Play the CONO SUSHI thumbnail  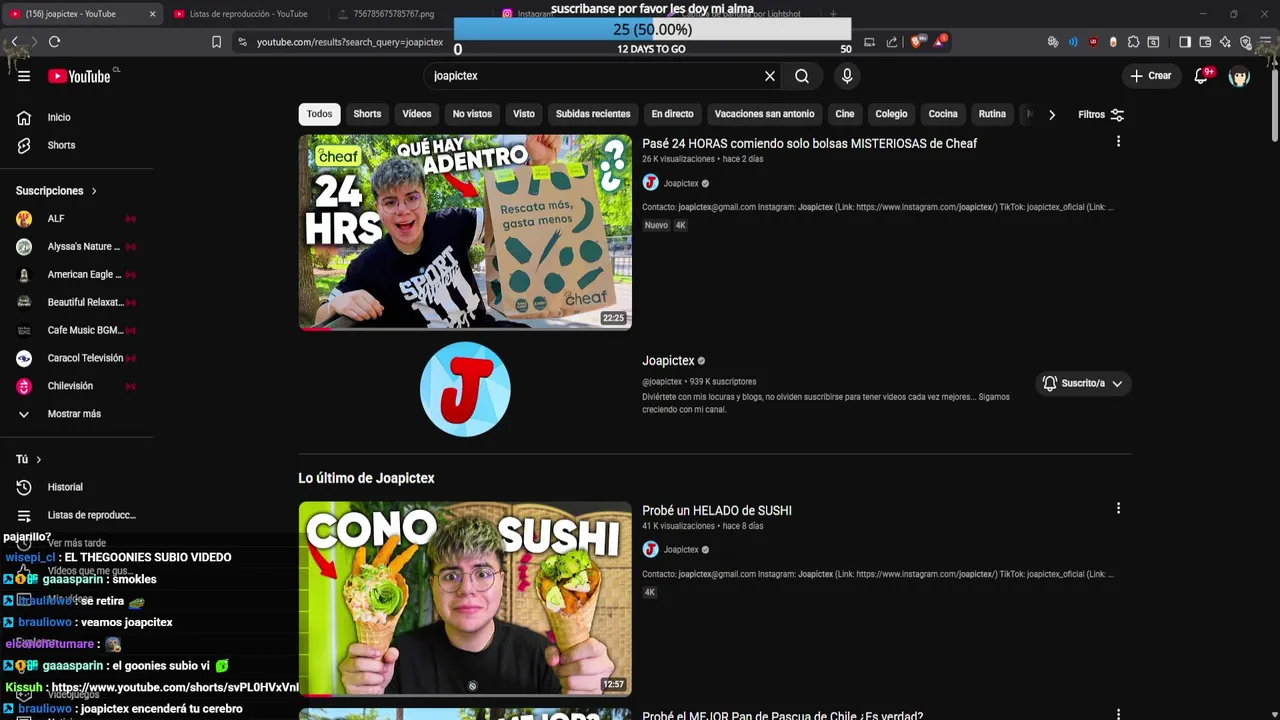465,599
